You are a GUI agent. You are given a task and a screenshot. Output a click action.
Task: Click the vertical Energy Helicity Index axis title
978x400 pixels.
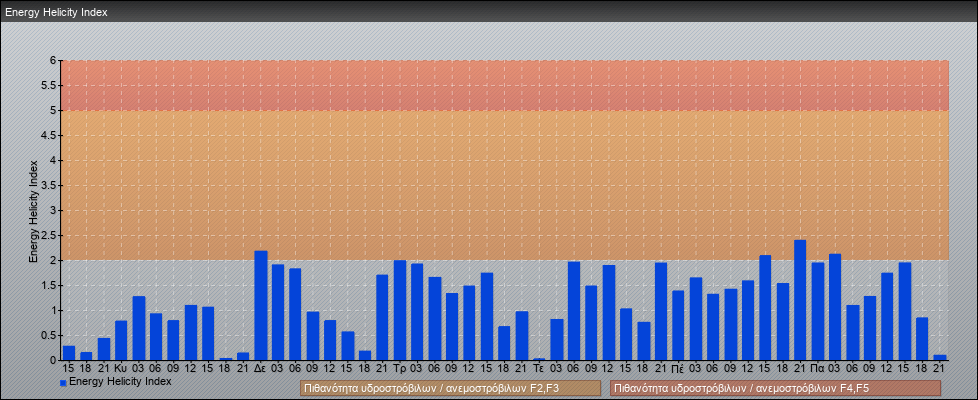tap(33, 210)
